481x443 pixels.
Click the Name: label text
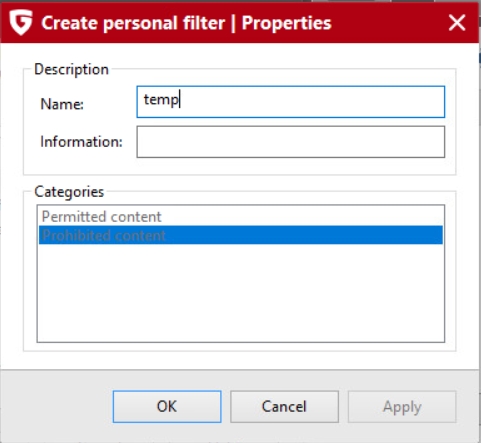tap(62, 104)
